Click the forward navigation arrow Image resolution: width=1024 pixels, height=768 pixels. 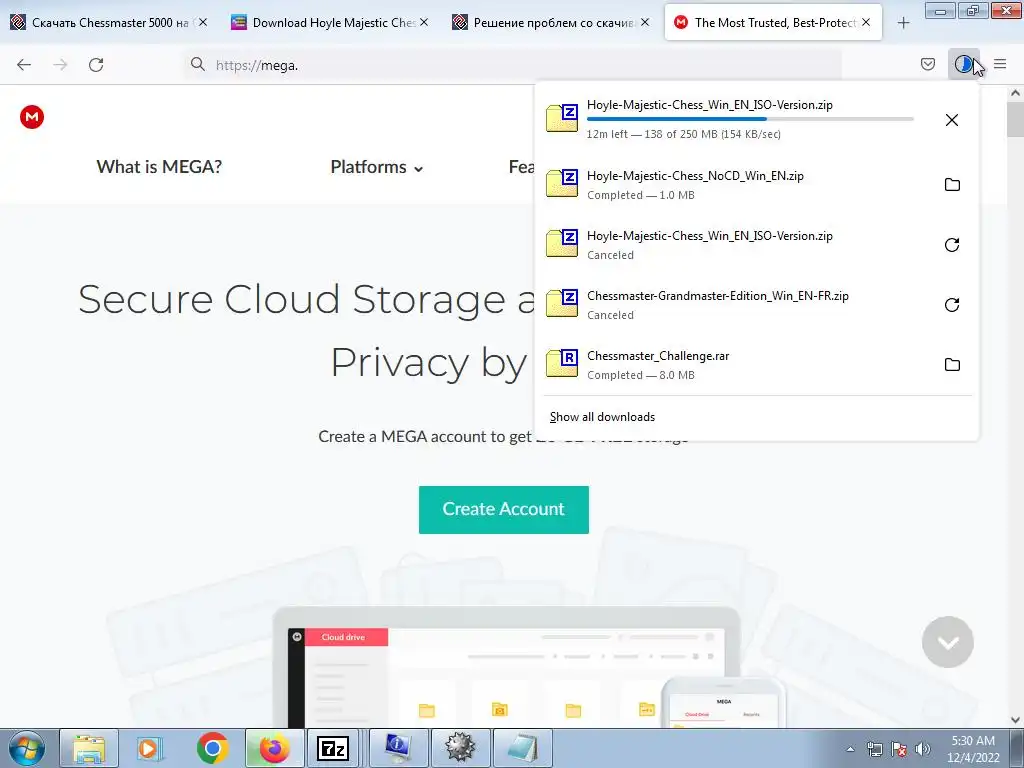pyautogui.click(x=60, y=65)
